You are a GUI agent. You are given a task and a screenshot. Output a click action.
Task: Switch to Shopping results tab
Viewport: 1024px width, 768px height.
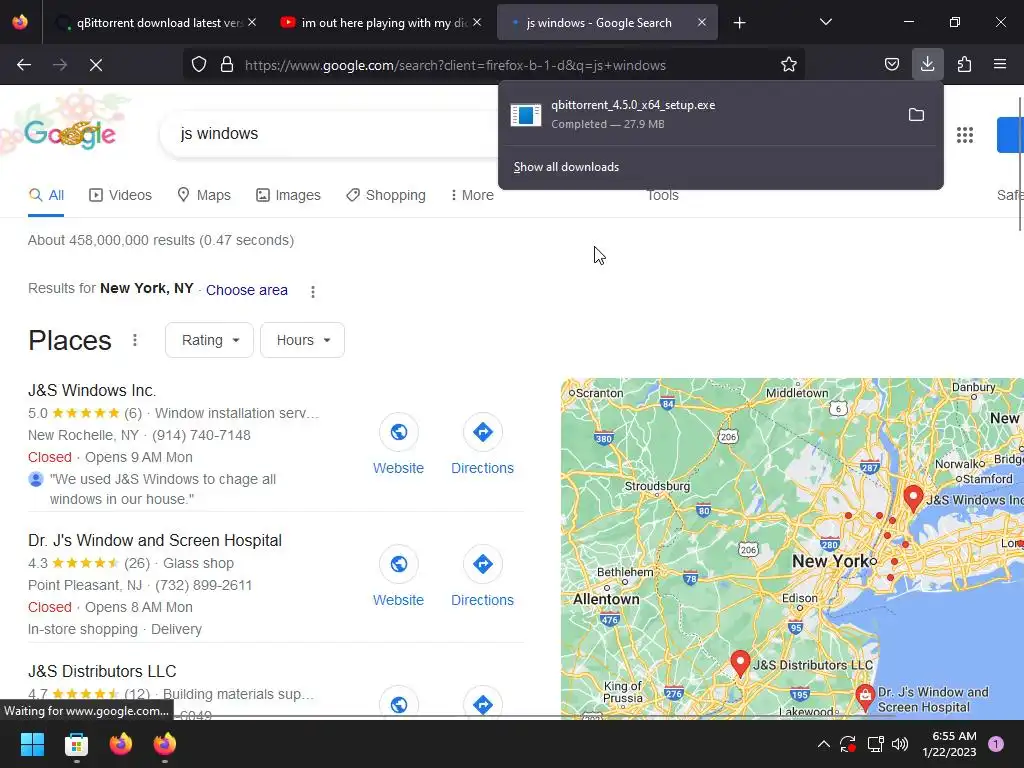pyautogui.click(x=386, y=195)
